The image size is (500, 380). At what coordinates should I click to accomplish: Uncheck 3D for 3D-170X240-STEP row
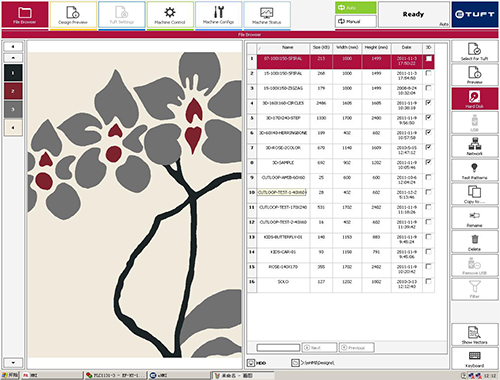(429, 118)
